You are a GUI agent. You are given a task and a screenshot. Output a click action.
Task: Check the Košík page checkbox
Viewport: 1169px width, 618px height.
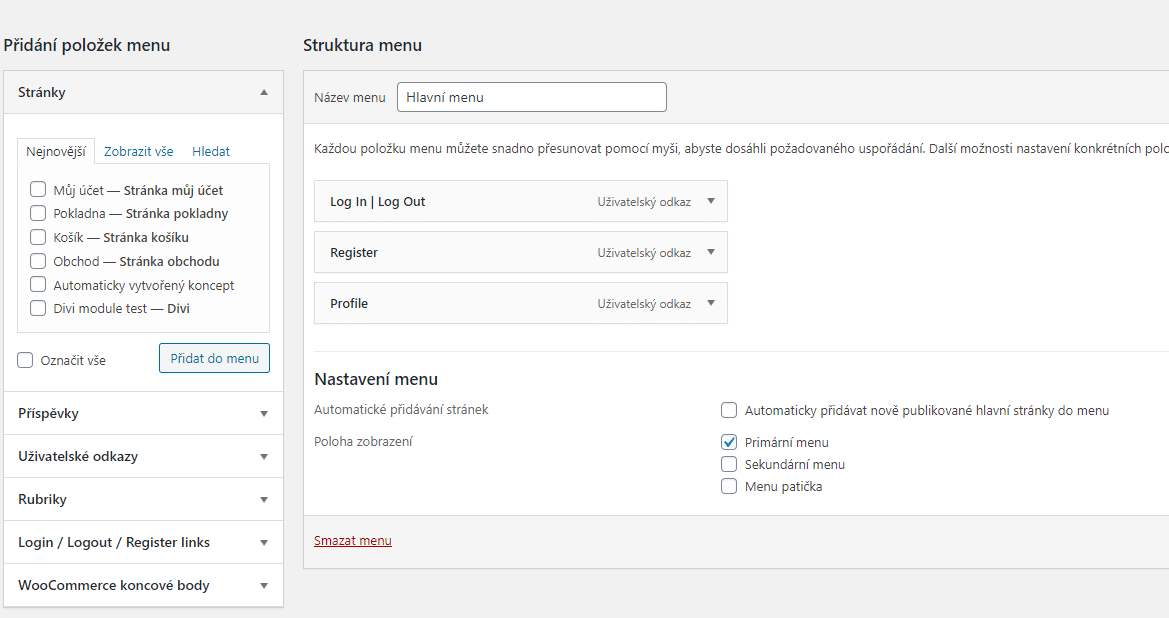tap(38, 237)
